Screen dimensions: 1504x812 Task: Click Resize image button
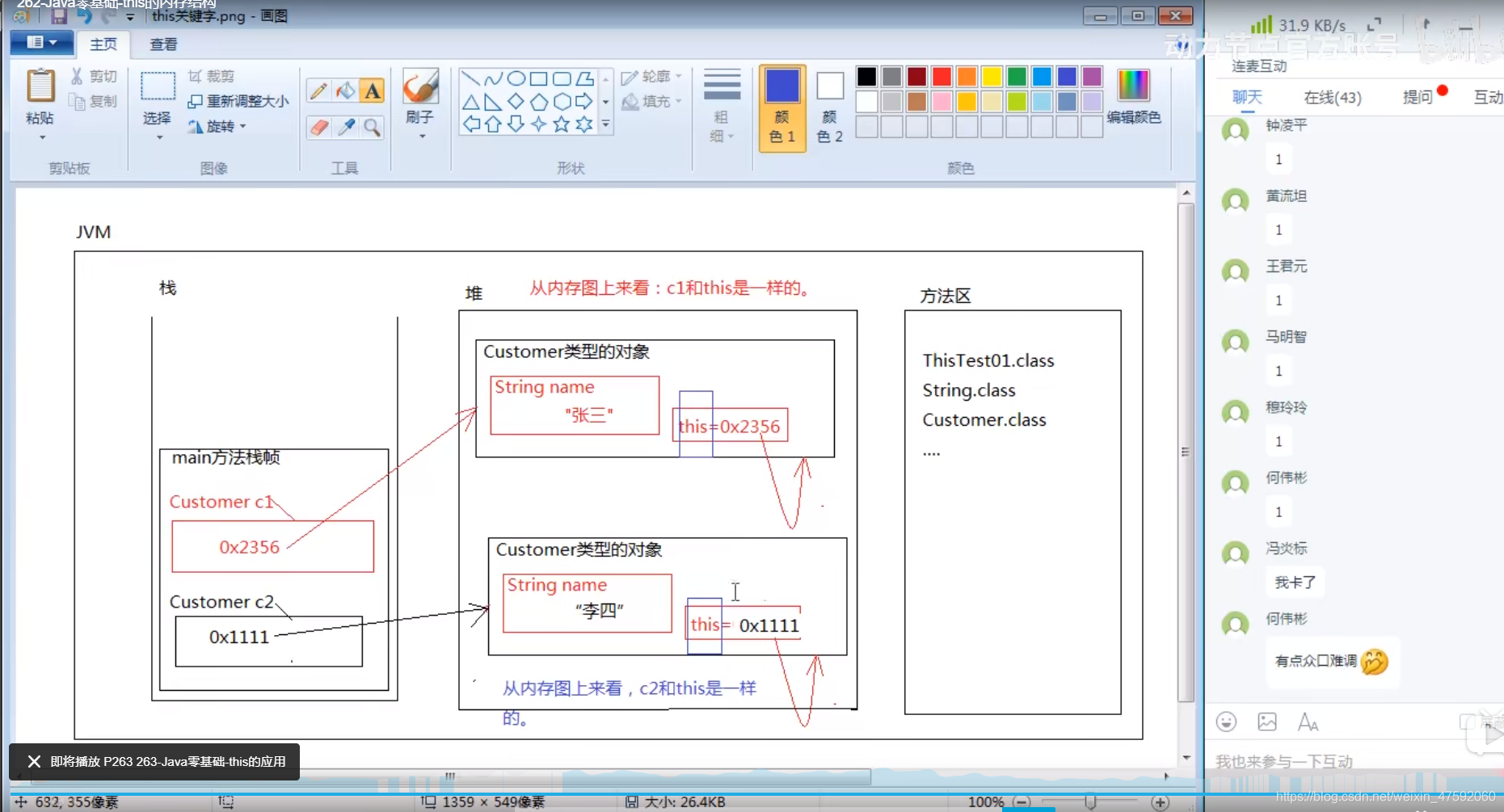(238, 101)
